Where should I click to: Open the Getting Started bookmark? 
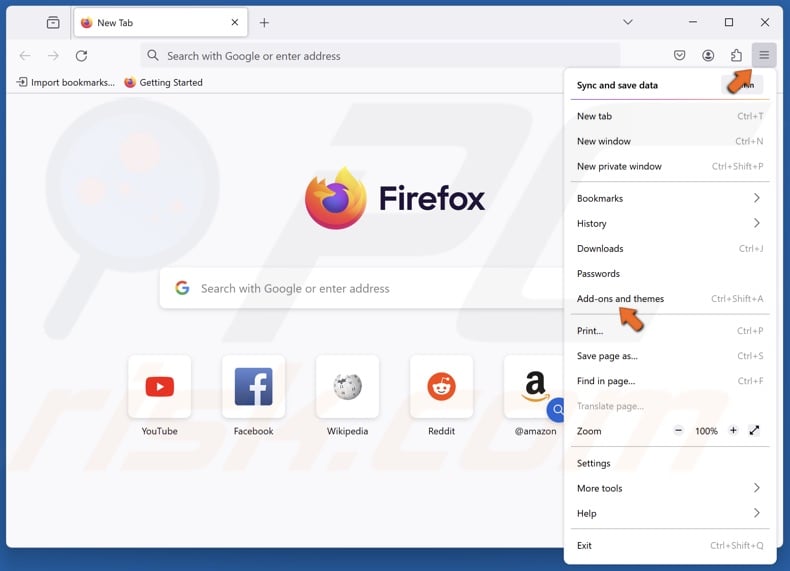(163, 82)
